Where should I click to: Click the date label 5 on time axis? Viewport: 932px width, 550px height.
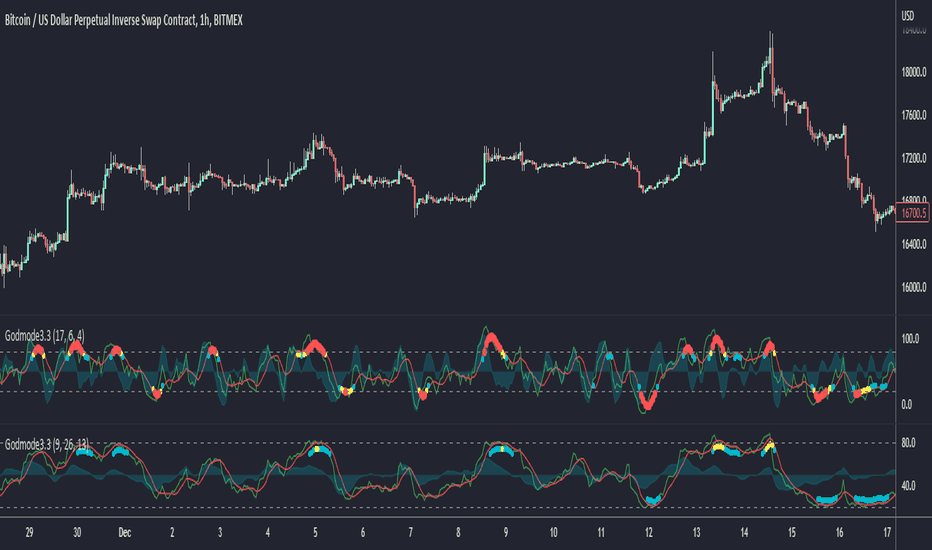click(315, 533)
